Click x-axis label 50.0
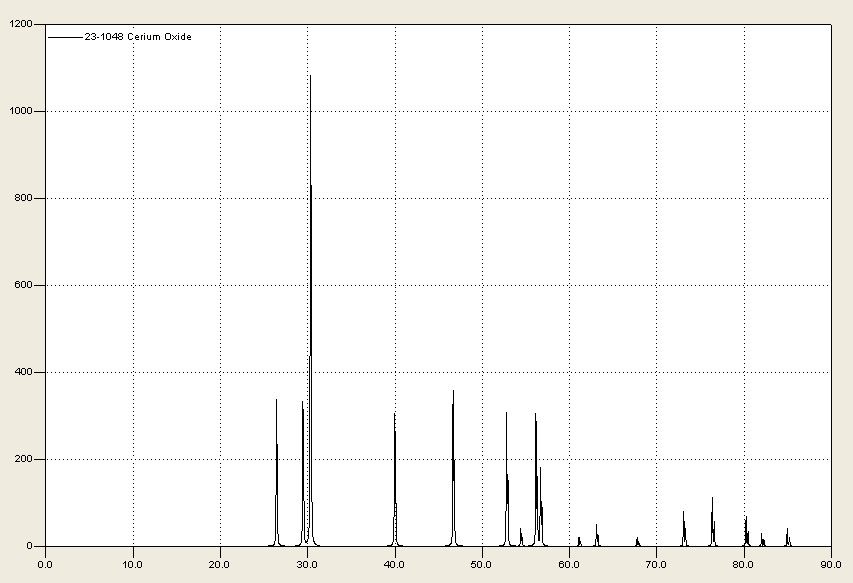This screenshot has height=583, width=853. click(481, 565)
